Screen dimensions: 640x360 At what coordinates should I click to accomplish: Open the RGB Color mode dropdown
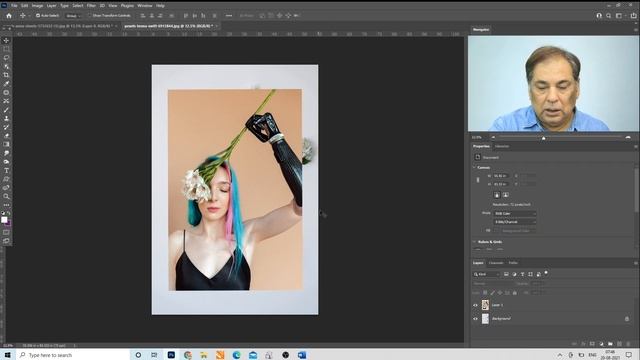pos(514,213)
